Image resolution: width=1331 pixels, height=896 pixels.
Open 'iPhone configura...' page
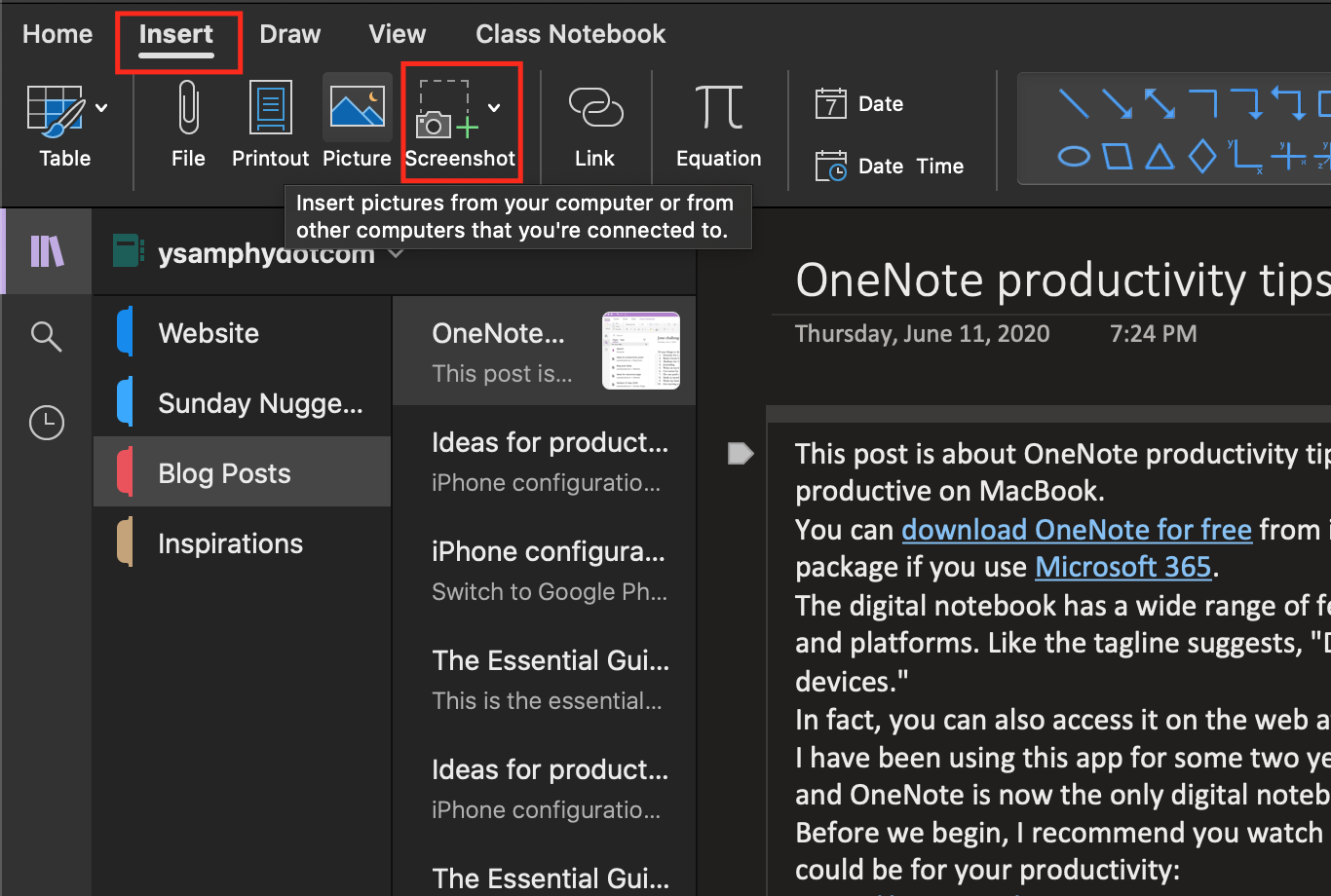(x=544, y=570)
